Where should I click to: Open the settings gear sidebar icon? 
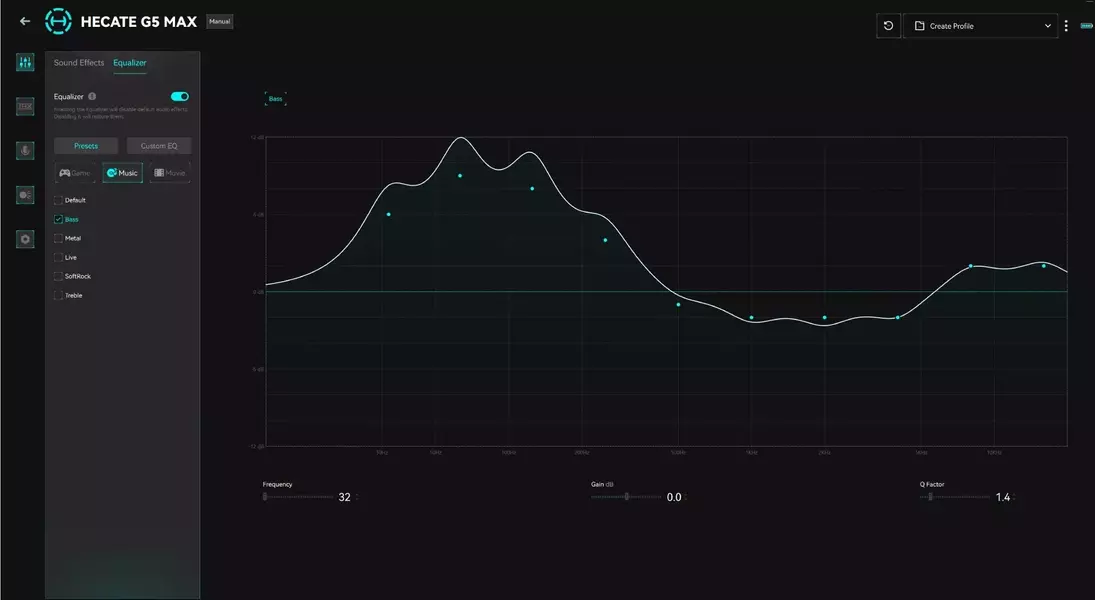pos(25,240)
